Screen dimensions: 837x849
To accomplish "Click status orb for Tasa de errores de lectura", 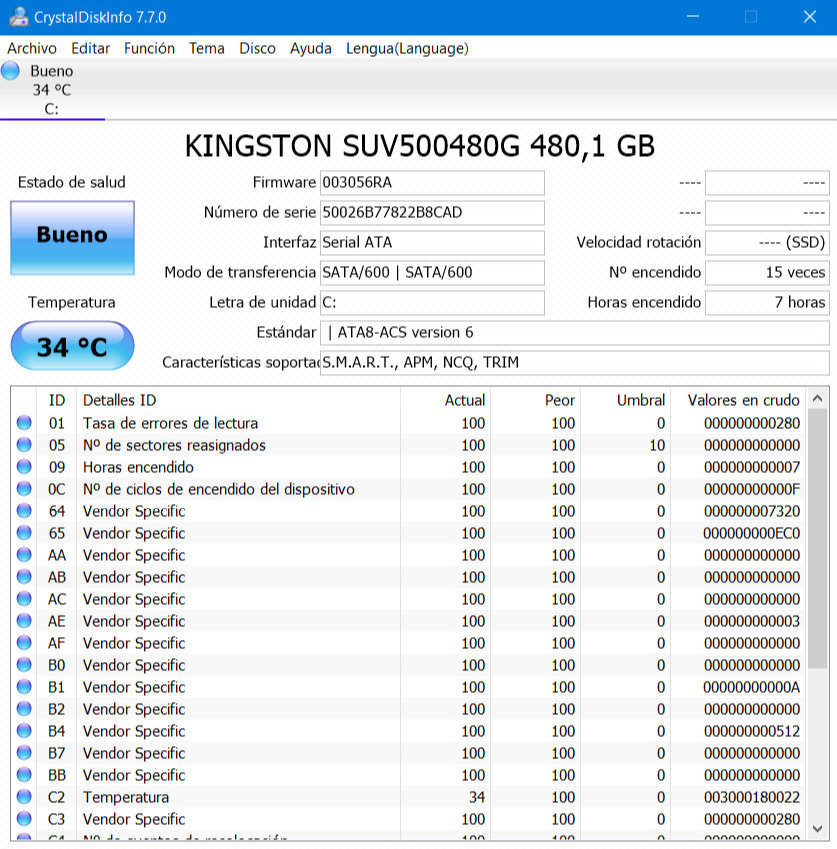I will point(24,423).
